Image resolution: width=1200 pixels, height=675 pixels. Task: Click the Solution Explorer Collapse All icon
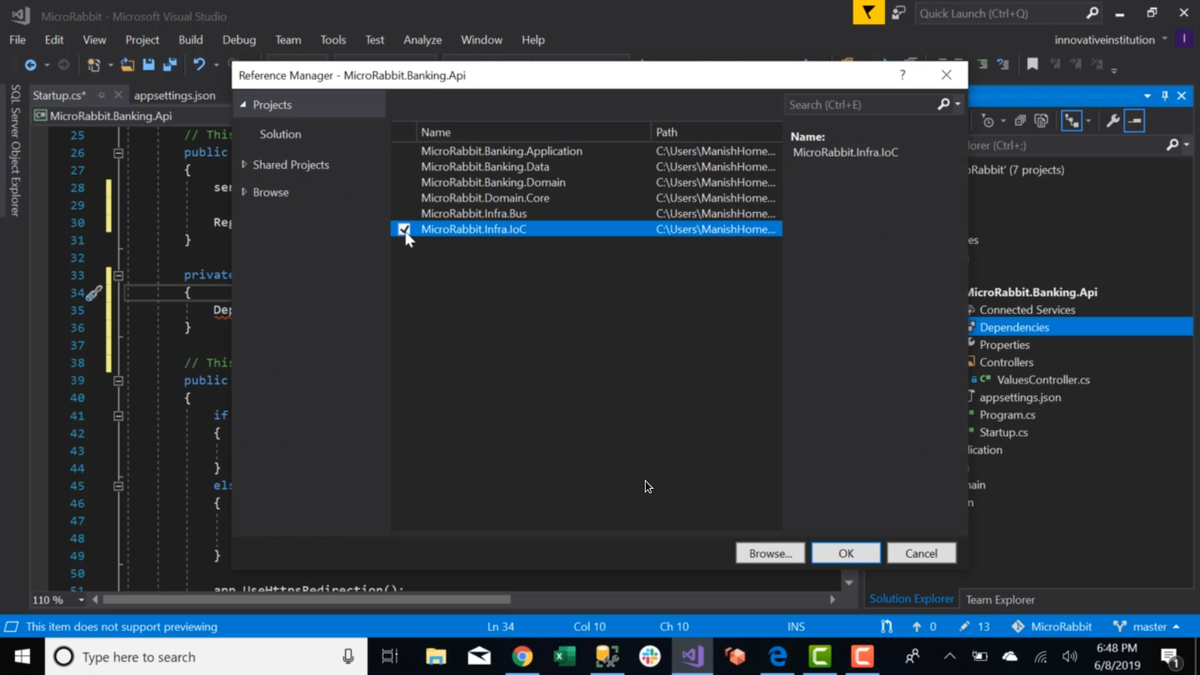point(1019,121)
